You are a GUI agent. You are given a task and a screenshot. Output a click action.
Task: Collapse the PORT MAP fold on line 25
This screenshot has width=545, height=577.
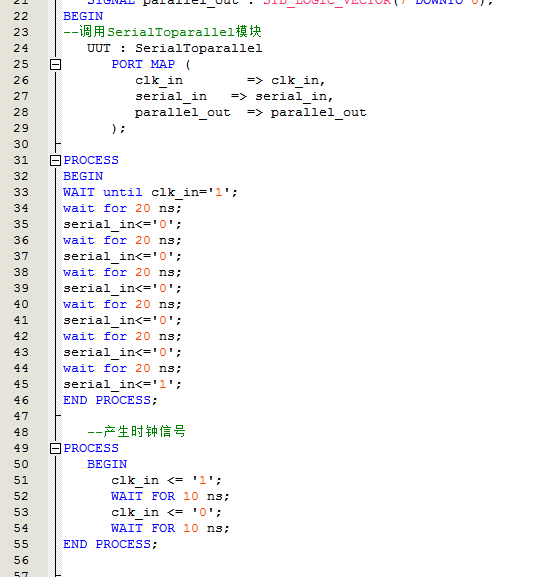[x=55, y=65]
